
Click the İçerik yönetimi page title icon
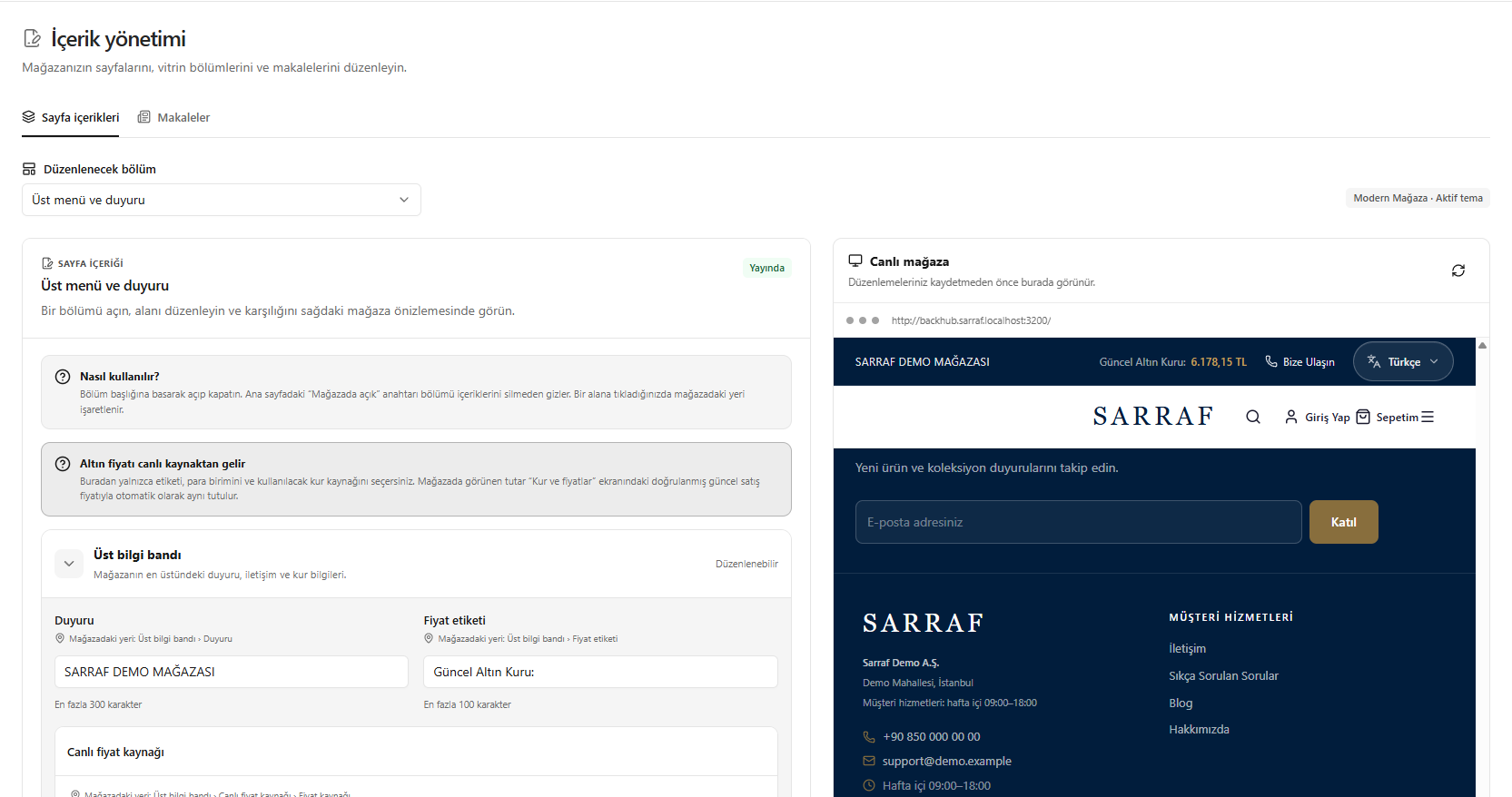coord(32,38)
